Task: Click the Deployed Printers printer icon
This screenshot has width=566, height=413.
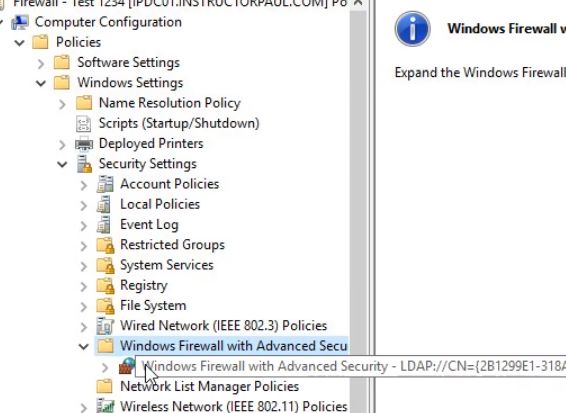Action: click(84, 144)
